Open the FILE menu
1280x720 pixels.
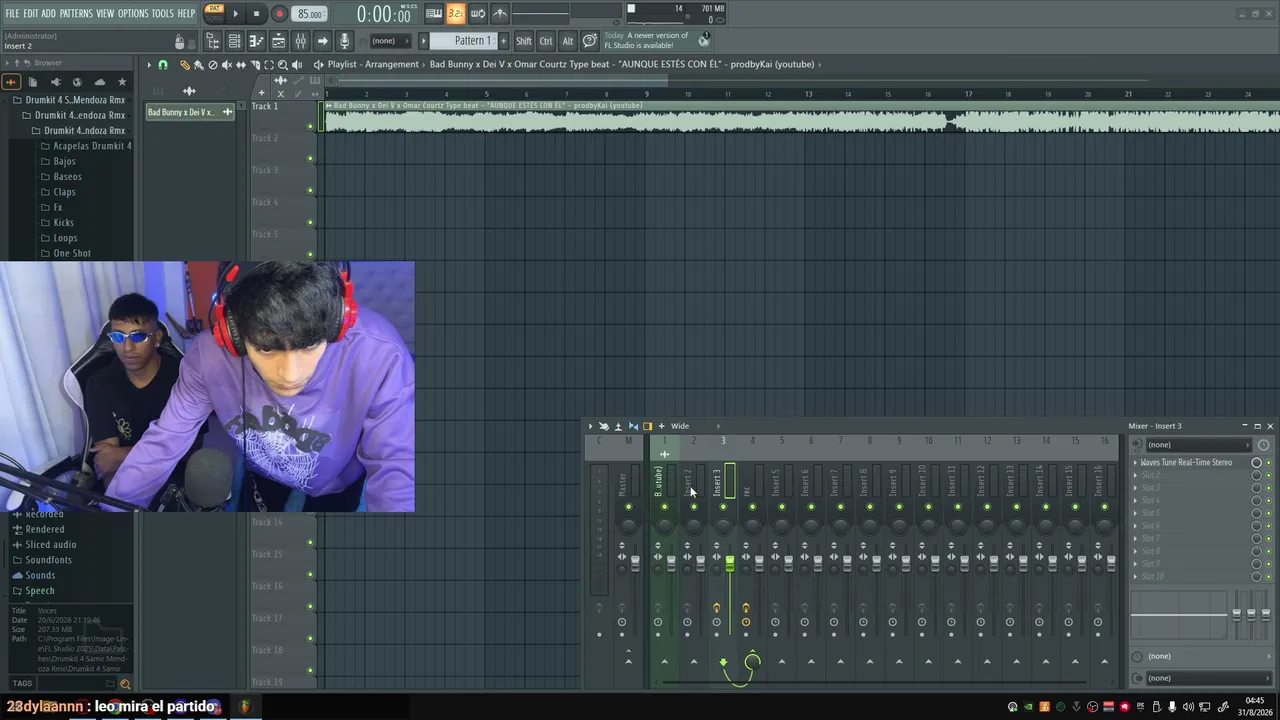click(12, 14)
